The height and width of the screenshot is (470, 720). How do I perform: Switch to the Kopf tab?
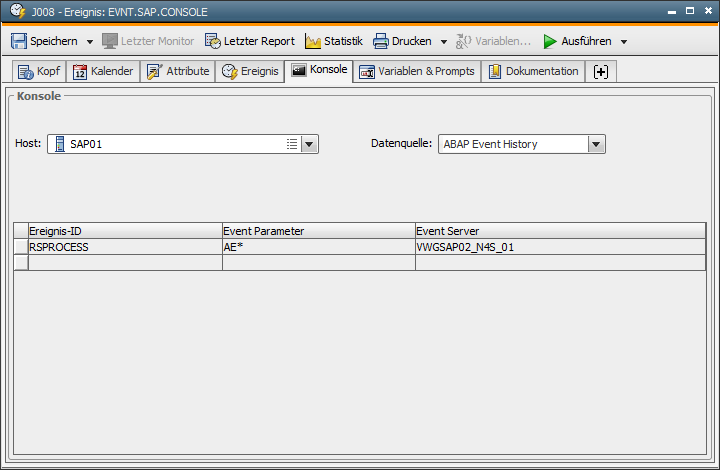coord(39,72)
